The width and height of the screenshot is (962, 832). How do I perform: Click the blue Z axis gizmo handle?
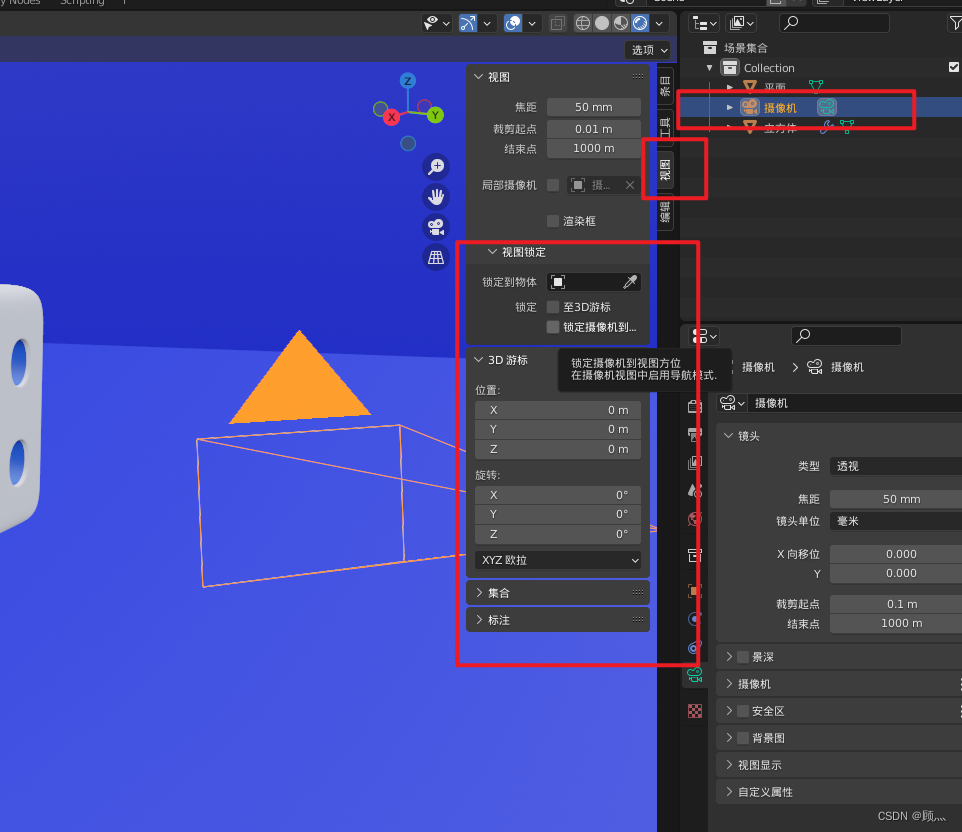pyautogui.click(x=408, y=80)
